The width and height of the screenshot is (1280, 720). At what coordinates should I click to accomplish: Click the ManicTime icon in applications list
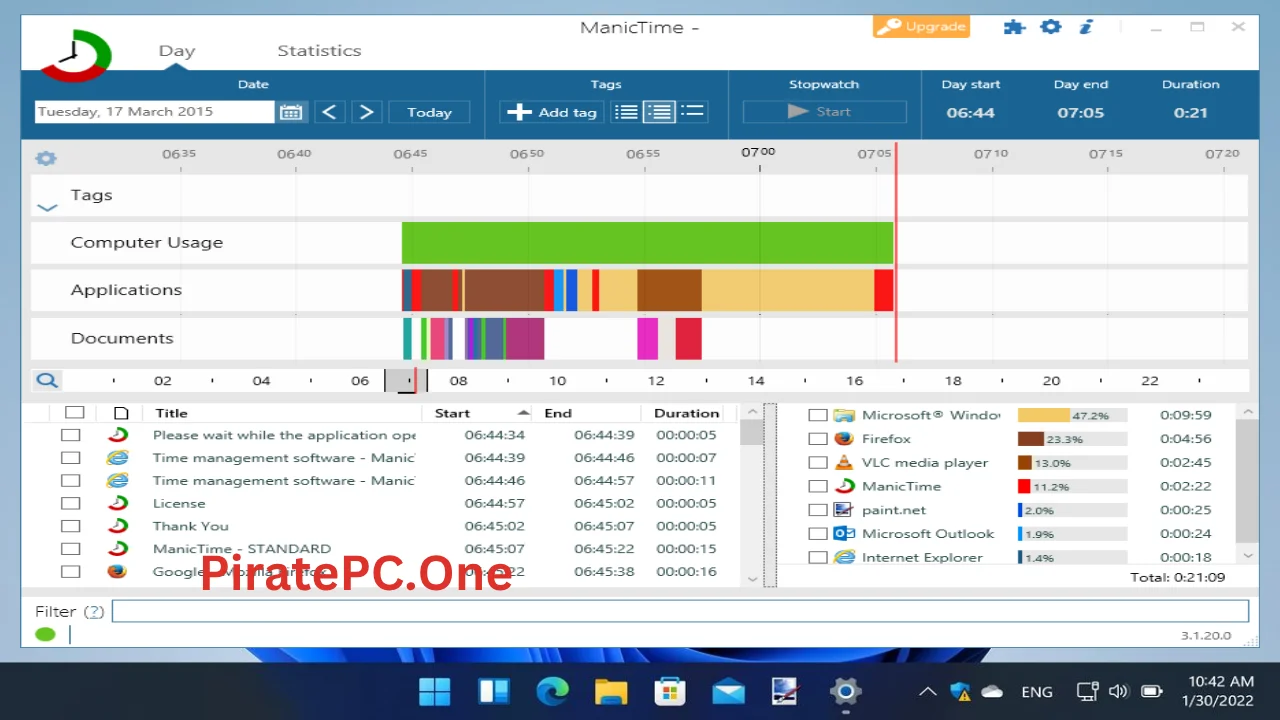pyautogui.click(x=844, y=486)
